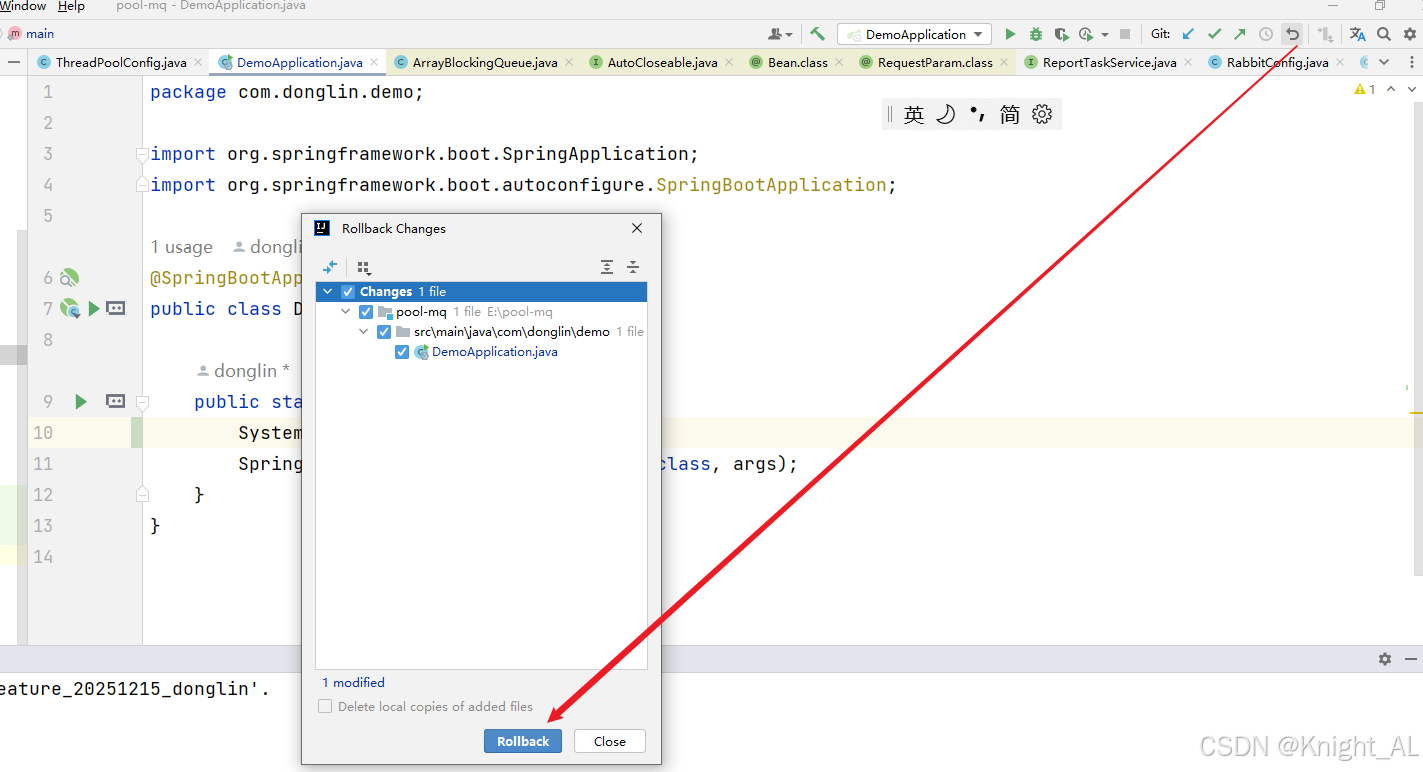Run DemoApplication with the green play icon
The width and height of the screenshot is (1423, 772).
coord(1010,34)
